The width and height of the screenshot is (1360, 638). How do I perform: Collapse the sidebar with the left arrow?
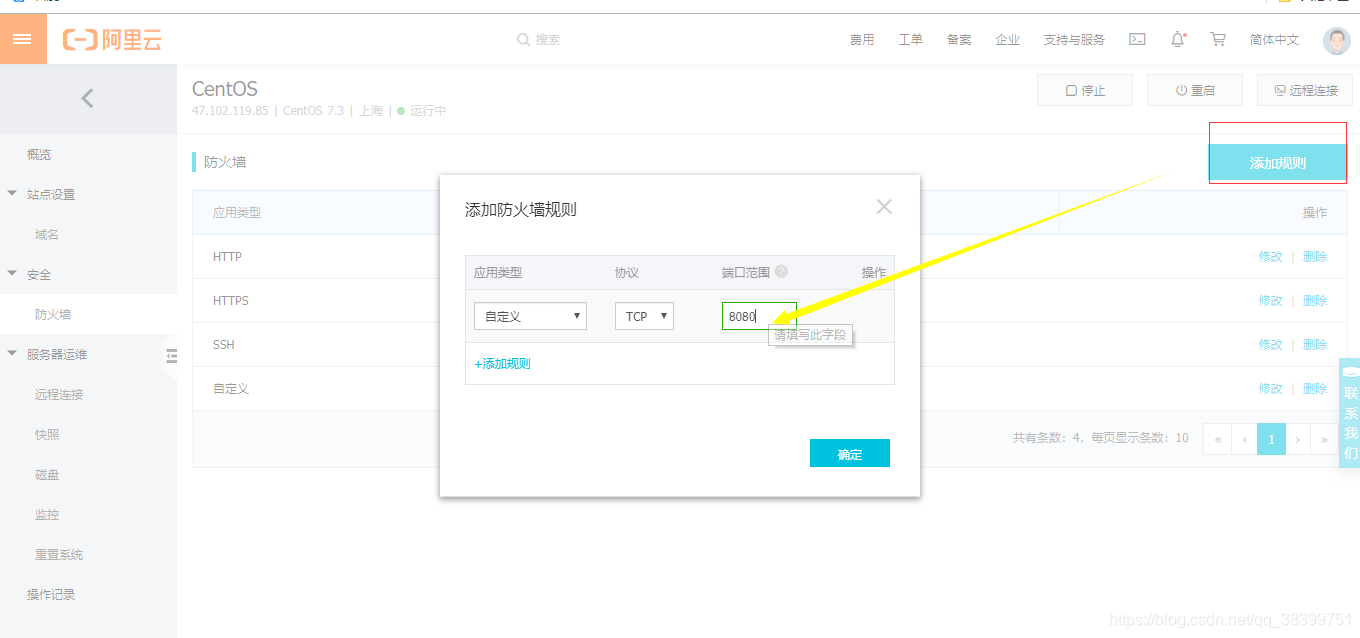pos(88,98)
